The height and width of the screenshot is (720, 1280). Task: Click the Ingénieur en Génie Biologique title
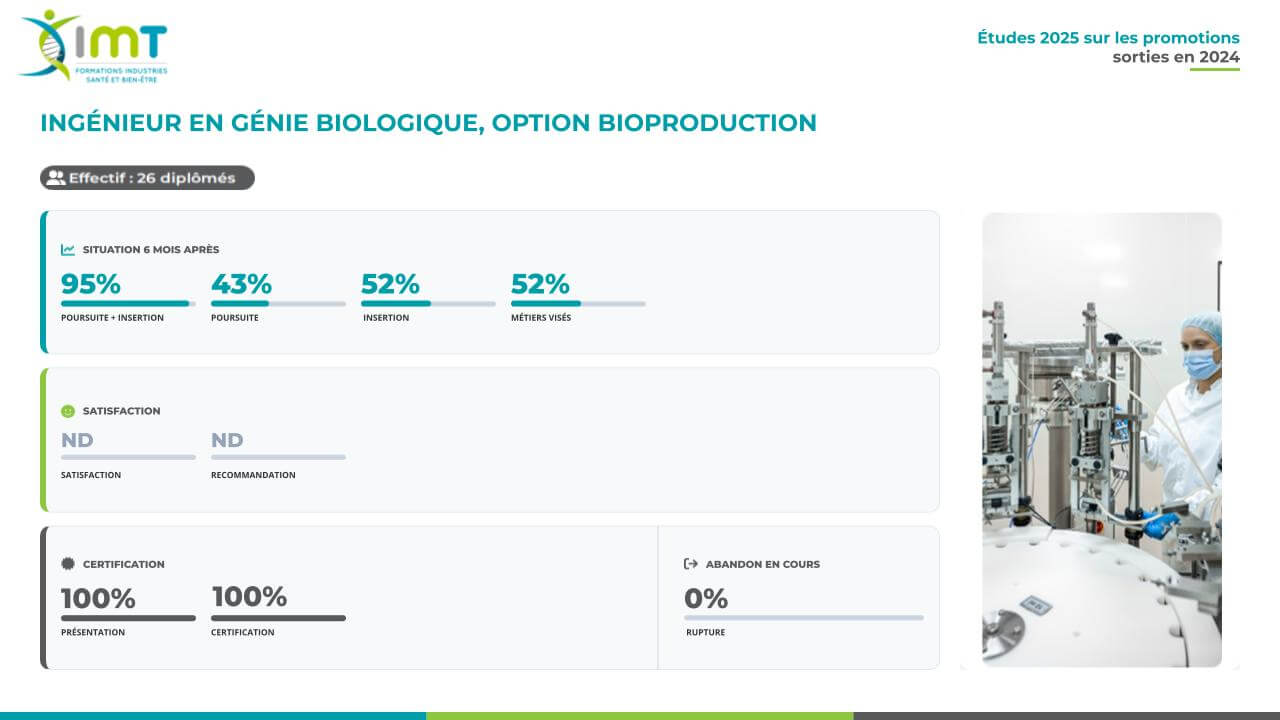point(428,123)
